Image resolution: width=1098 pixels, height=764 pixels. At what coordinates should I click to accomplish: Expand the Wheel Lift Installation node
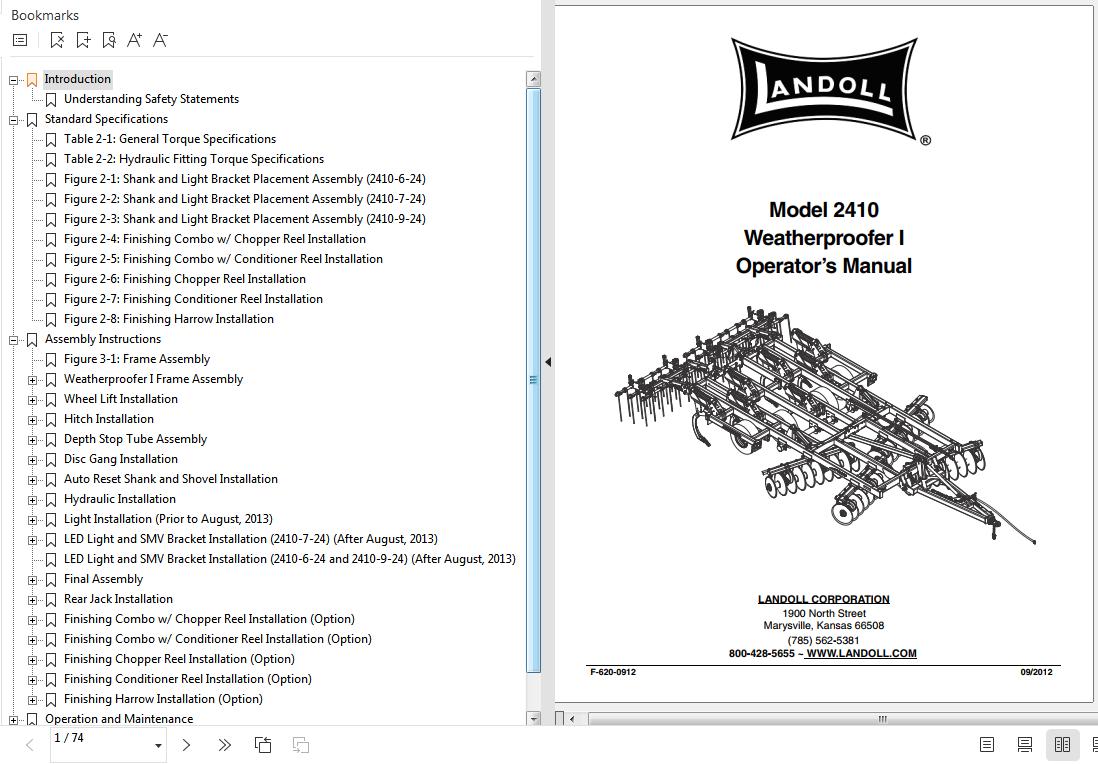click(x=32, y=401)
